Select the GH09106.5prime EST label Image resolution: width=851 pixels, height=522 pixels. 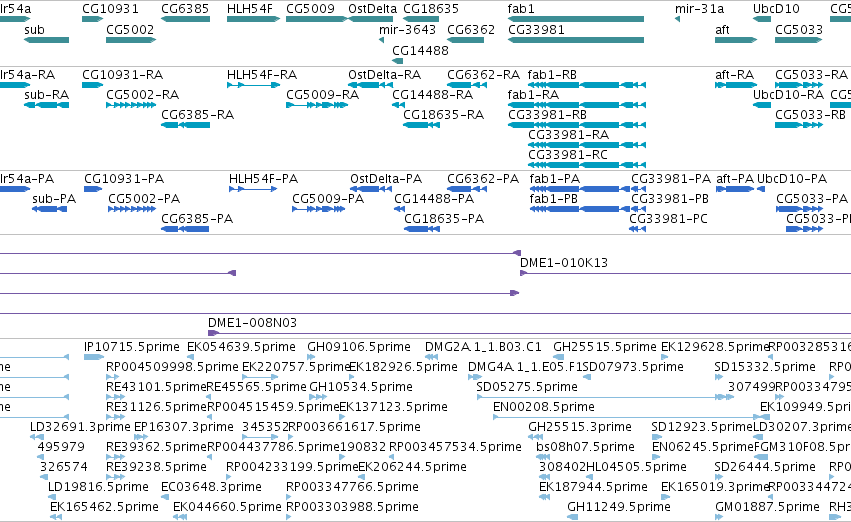coord(359,347)
